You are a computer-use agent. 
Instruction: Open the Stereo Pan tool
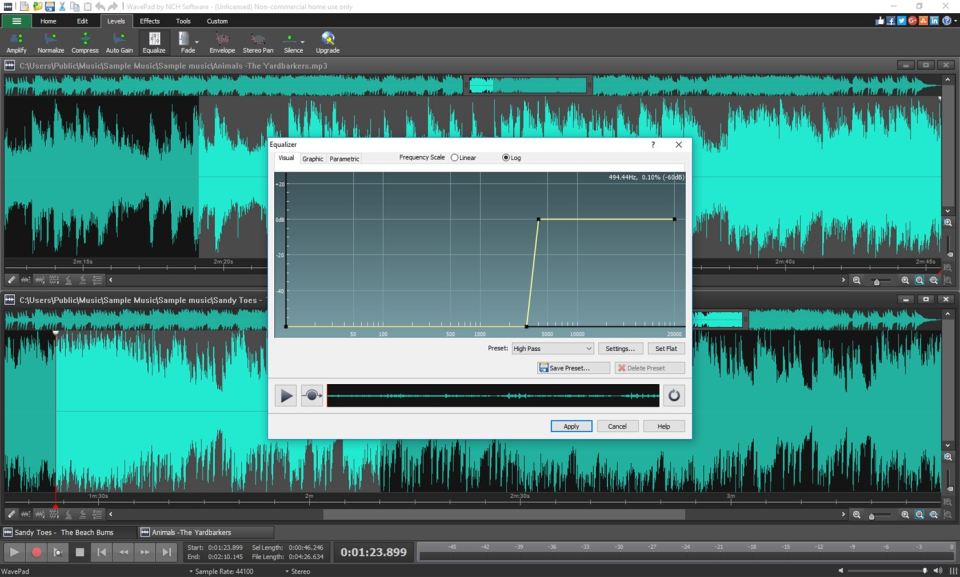258,43
